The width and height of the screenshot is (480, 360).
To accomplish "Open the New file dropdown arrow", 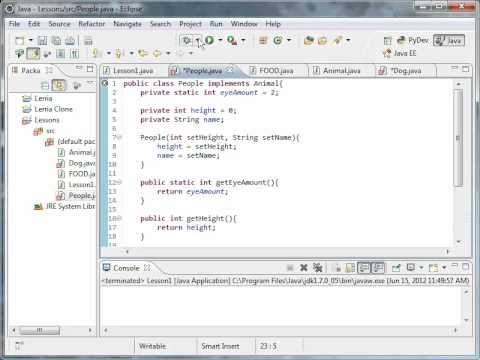I will click(x=31, y=41).
